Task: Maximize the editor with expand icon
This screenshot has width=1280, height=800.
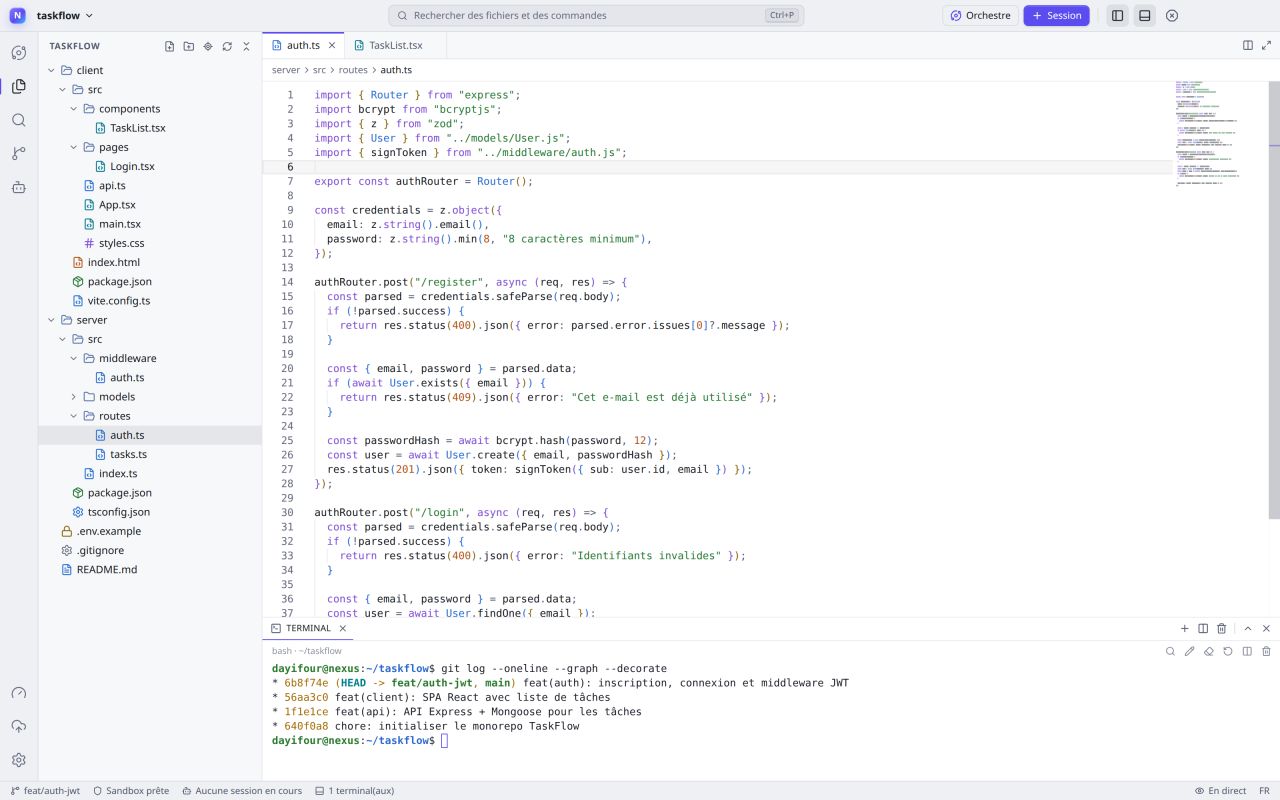Action: tap(1266, 45)
